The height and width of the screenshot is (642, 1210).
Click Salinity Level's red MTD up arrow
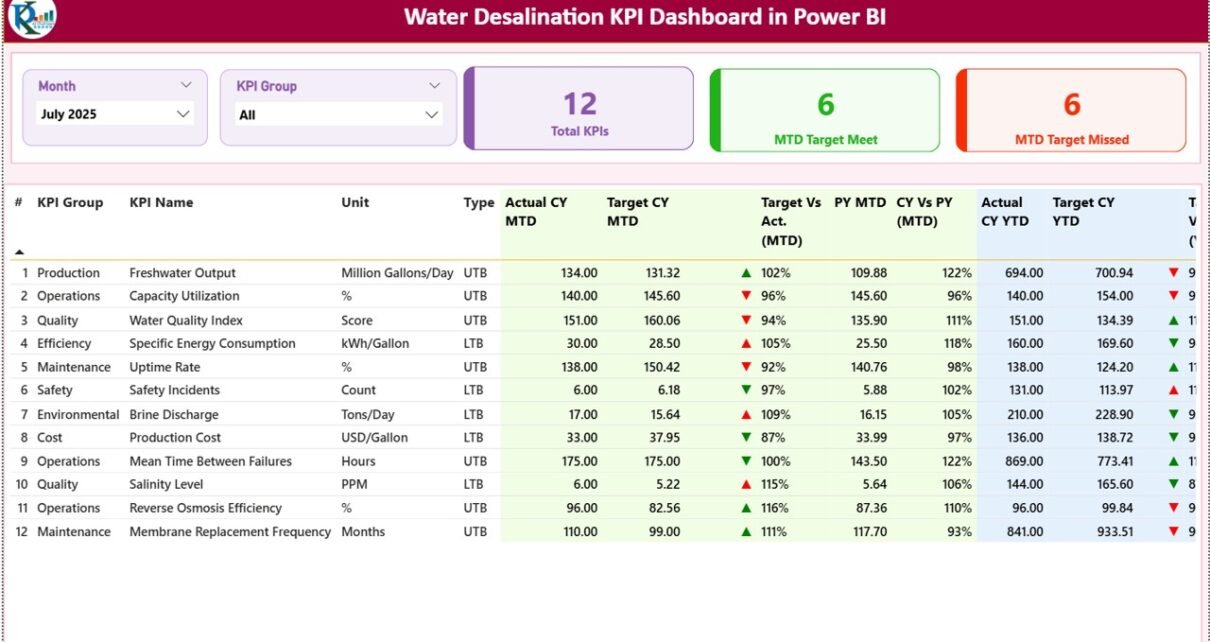pyautogui.click(x=745, y=485)
